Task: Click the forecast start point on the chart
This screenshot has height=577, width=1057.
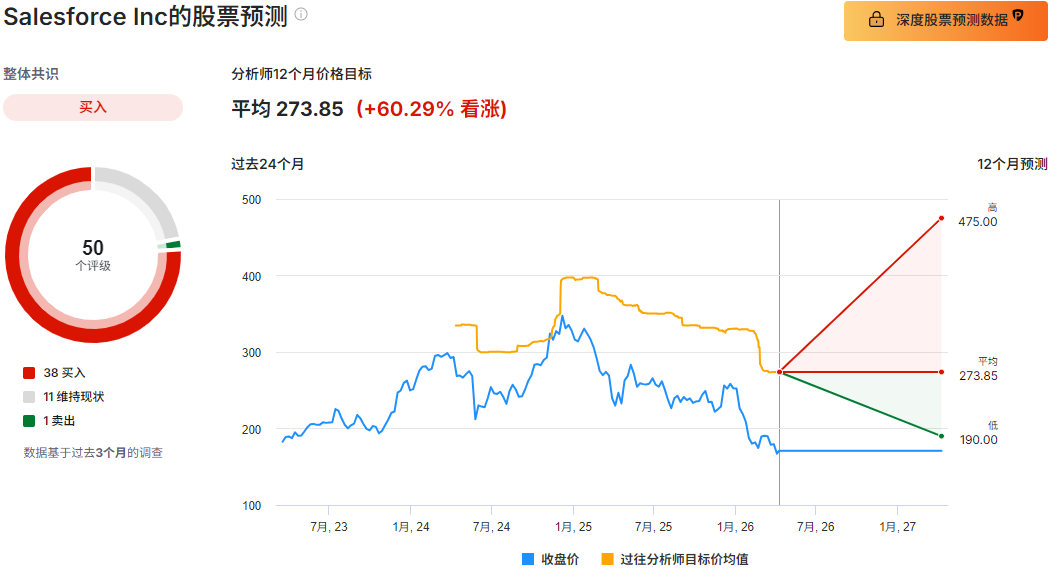Action: [x=779, y=372]
